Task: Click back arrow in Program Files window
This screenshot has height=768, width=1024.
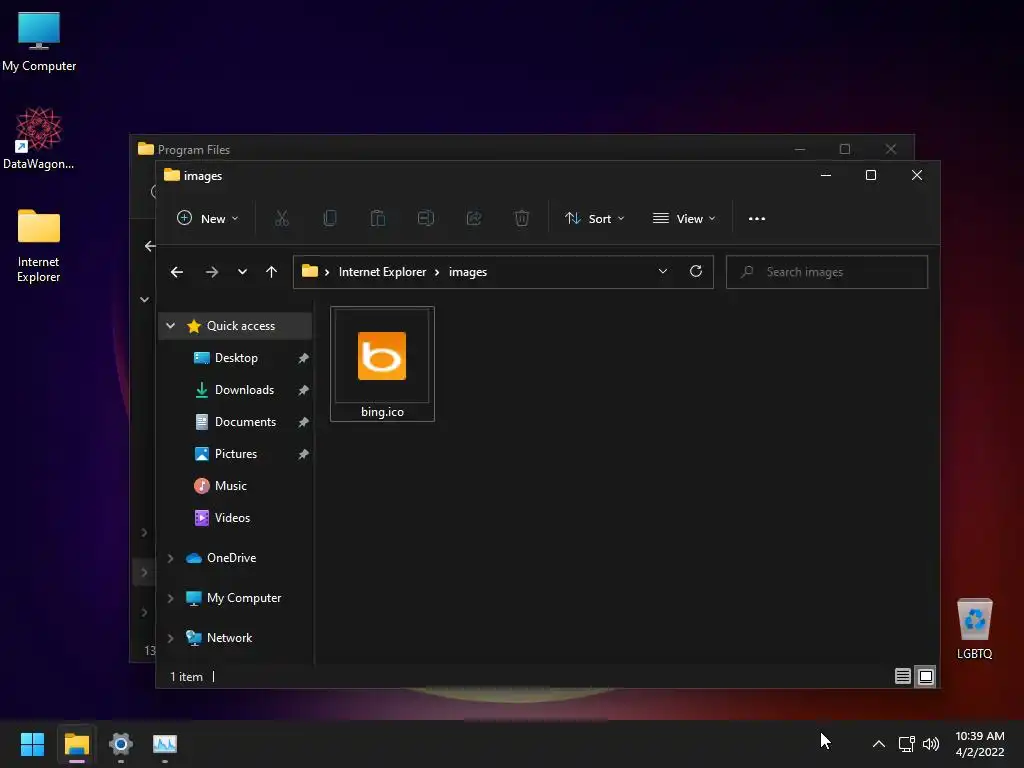Action: click(x=150, y=246)
